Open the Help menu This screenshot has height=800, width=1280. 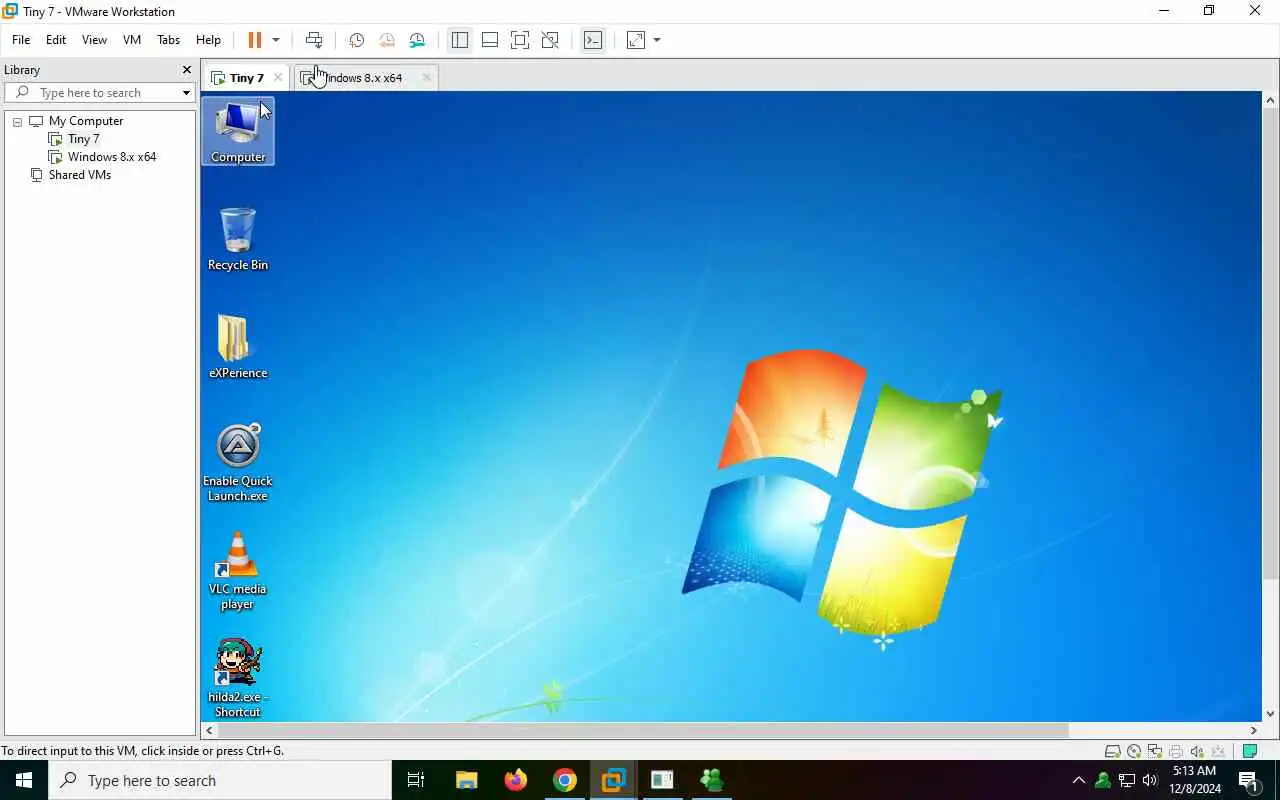[208, 40]
